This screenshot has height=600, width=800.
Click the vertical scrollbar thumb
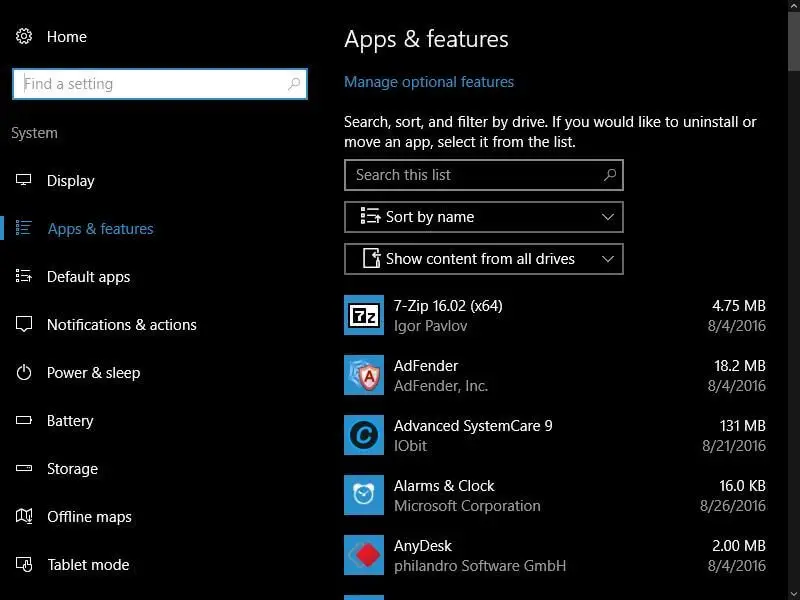tap(794, 41)
